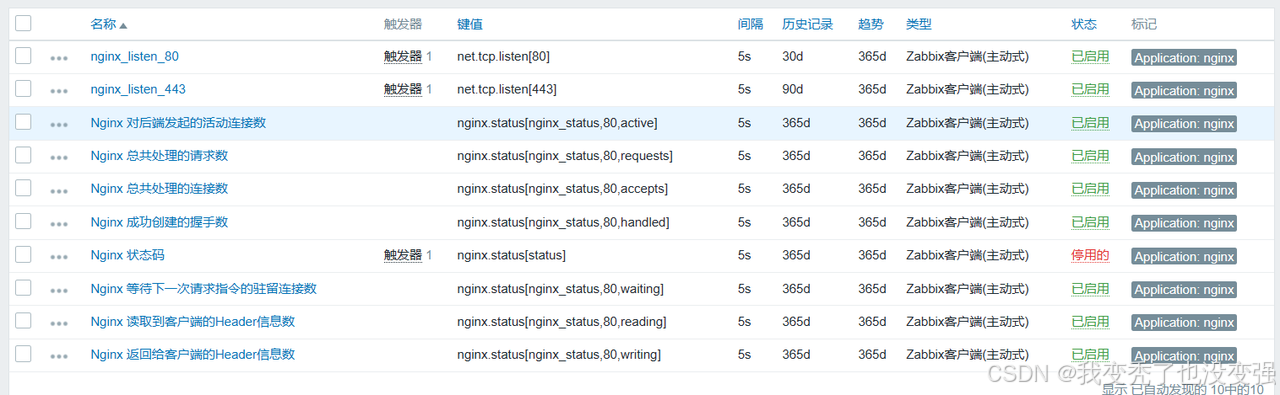Toggle 已启用 status for Nginx 成功创建的握手数
Screen dimensions: 1280x395
tap(1090, 222)
